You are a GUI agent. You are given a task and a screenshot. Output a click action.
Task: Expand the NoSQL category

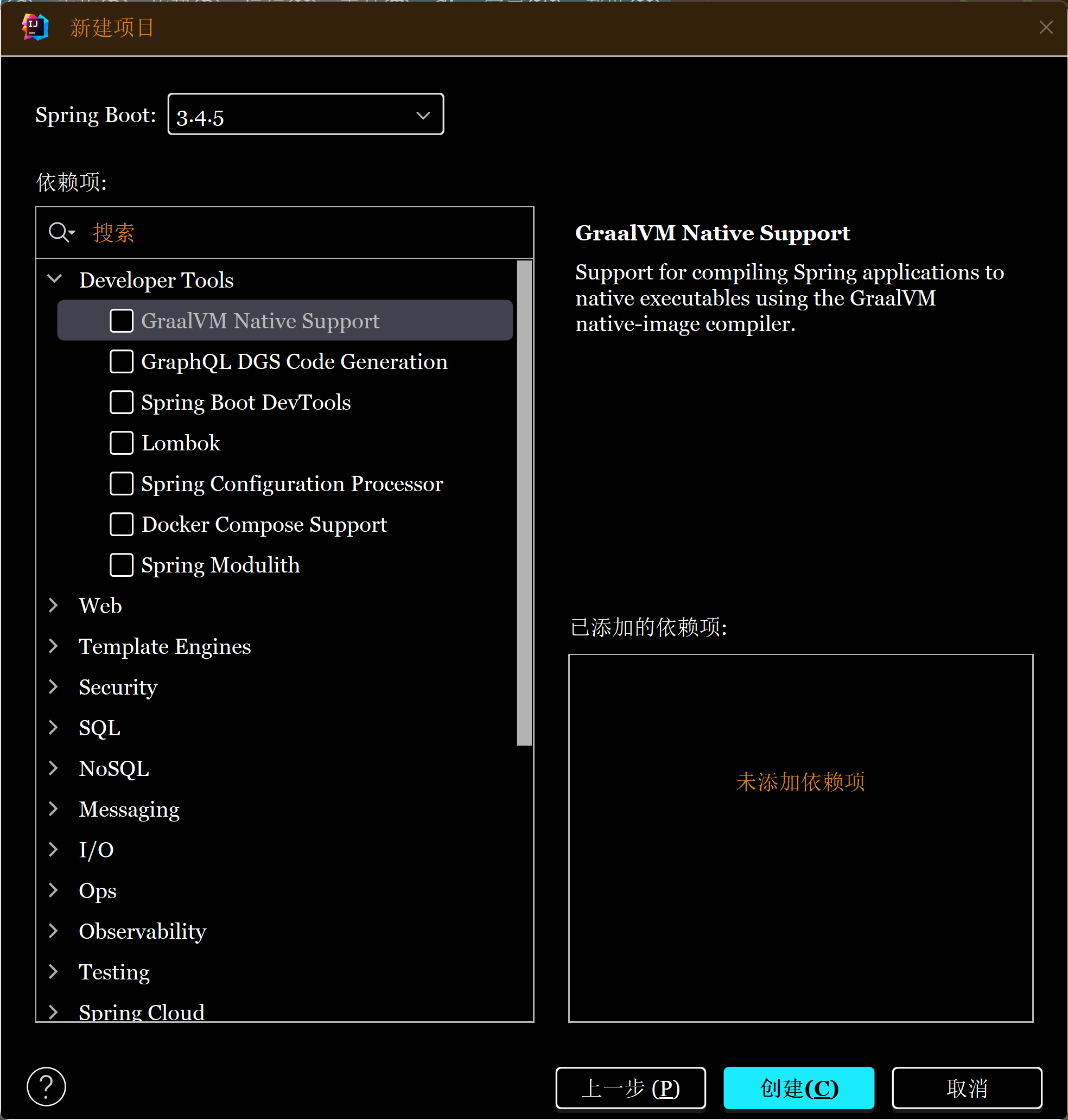coord(54,768)
